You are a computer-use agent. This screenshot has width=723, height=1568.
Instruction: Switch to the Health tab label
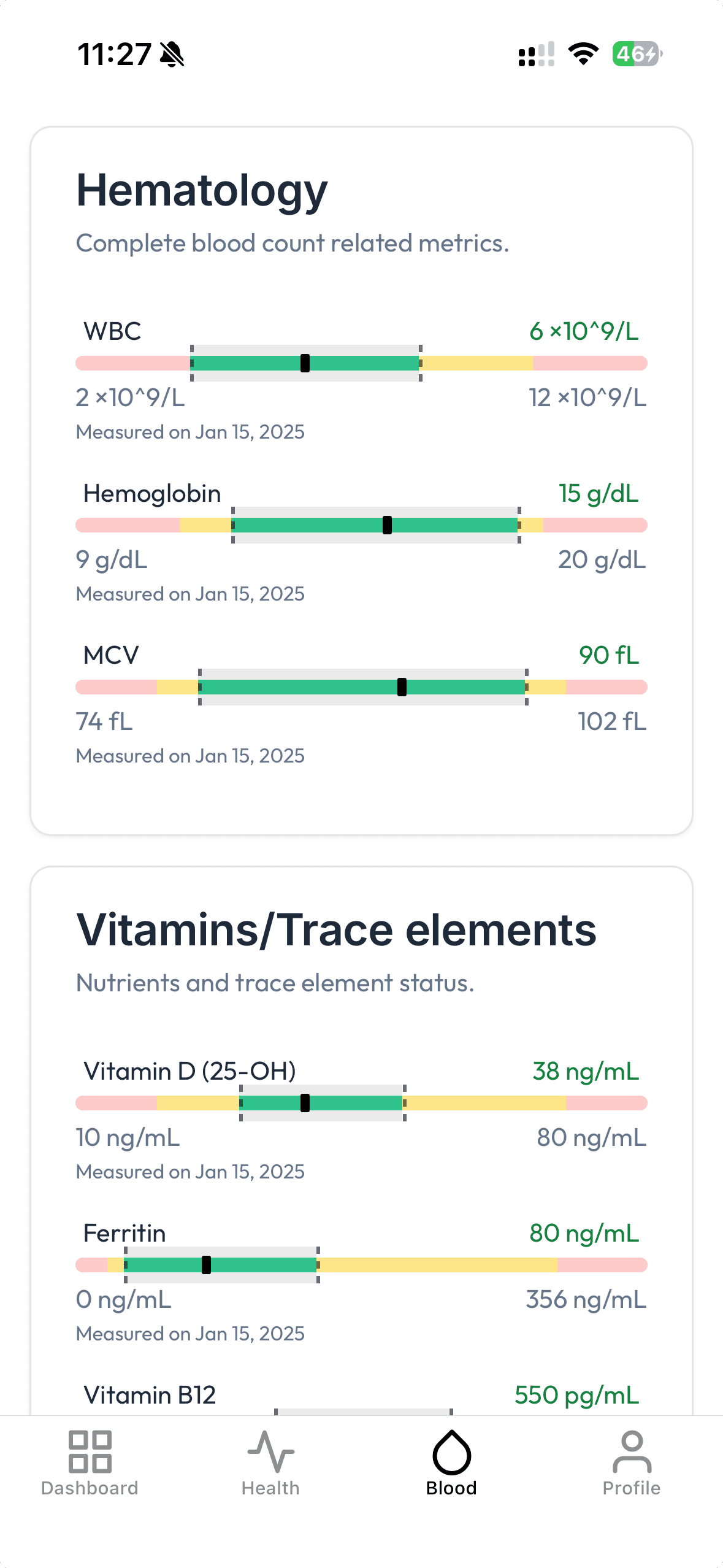[x=270, y=1488]
